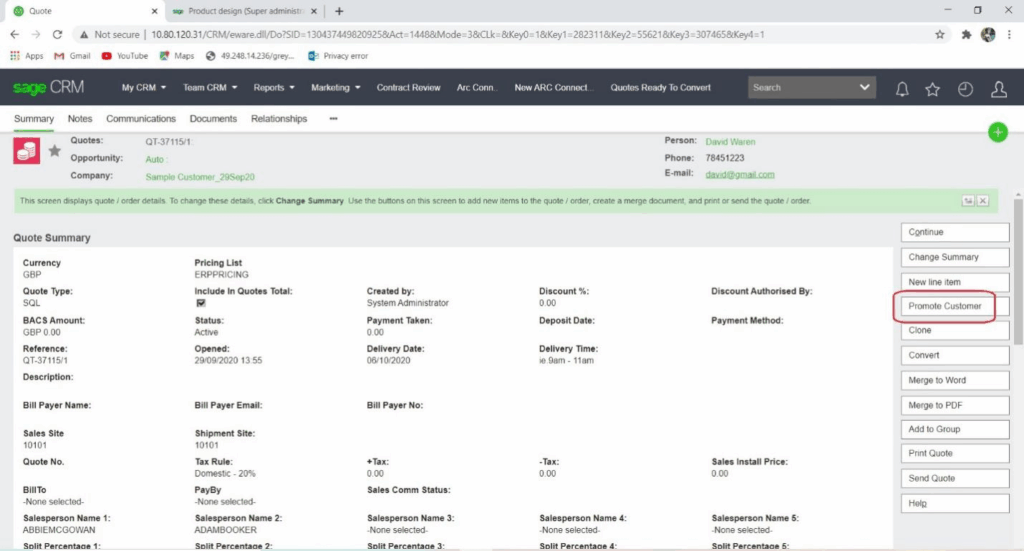This screenshot has height=551, width=1024.
Task: Click inside the Search field
Action: coord(800,88)
